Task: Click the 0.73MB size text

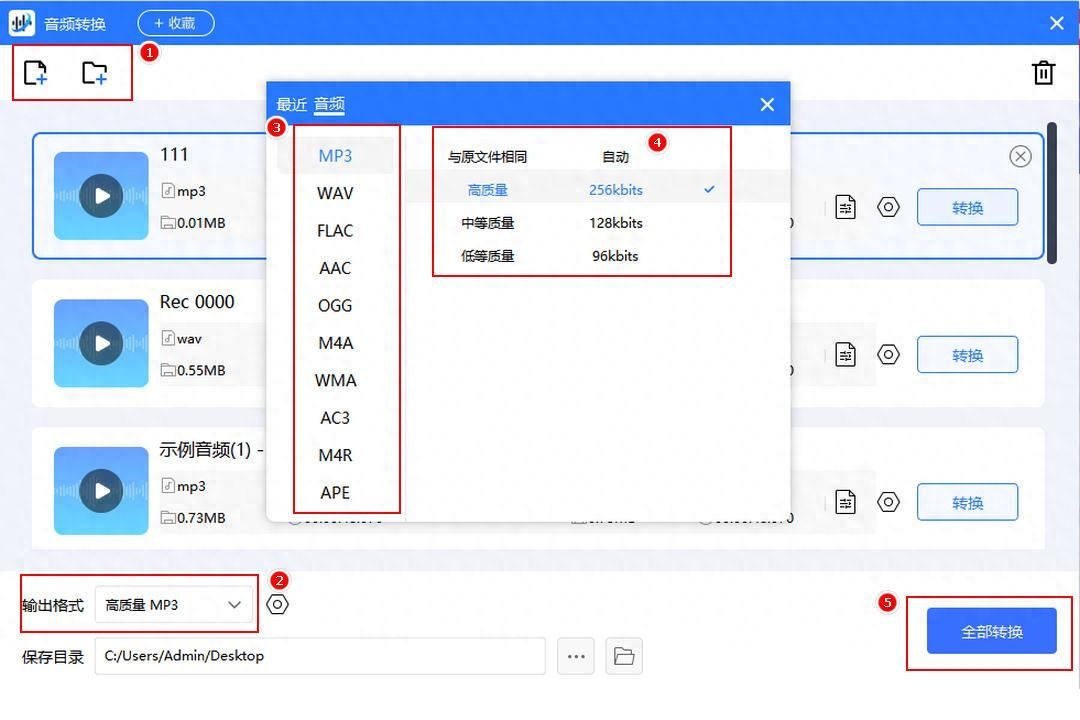Action: point(201,517)
